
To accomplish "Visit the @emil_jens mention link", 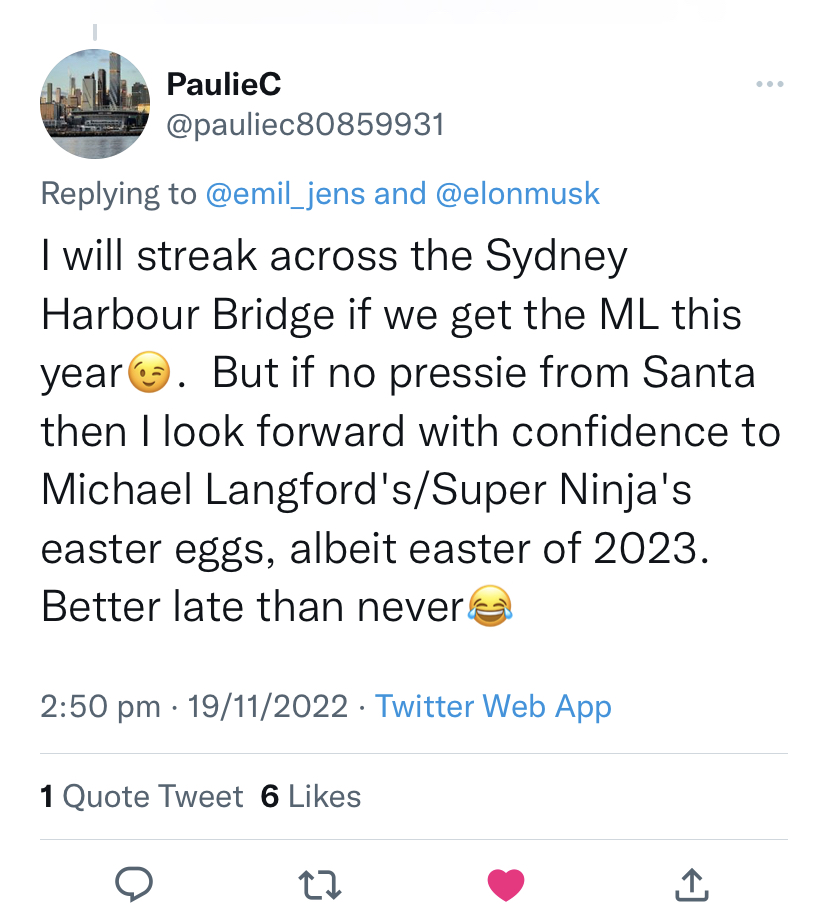I will point(285,193).
